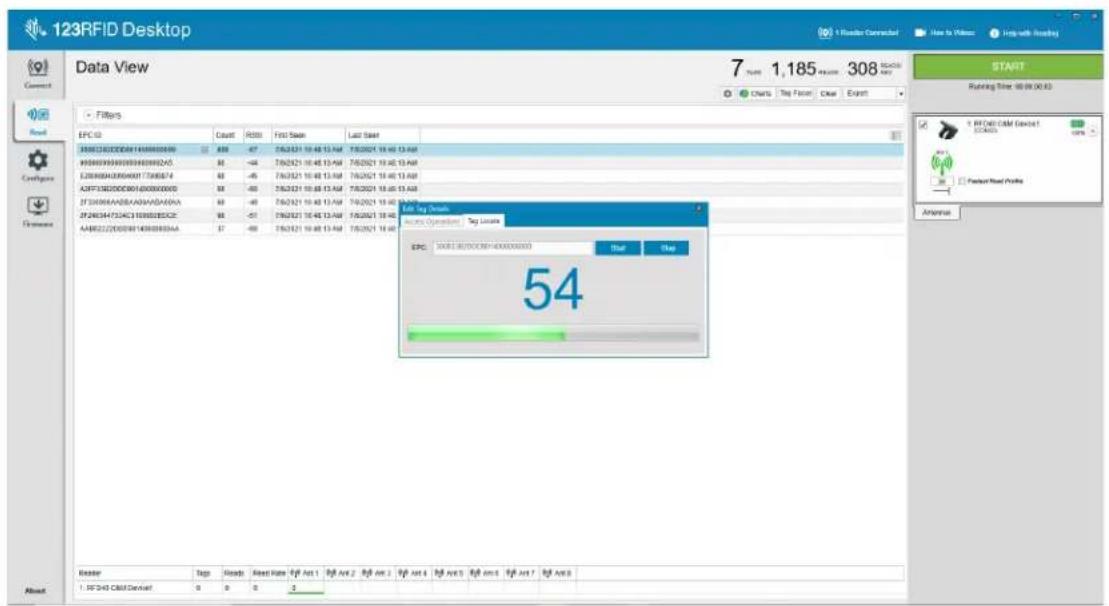Open the row menu icon on the selected tag row
Viewport: 1109px width, 606px height.
click(205, 150)
